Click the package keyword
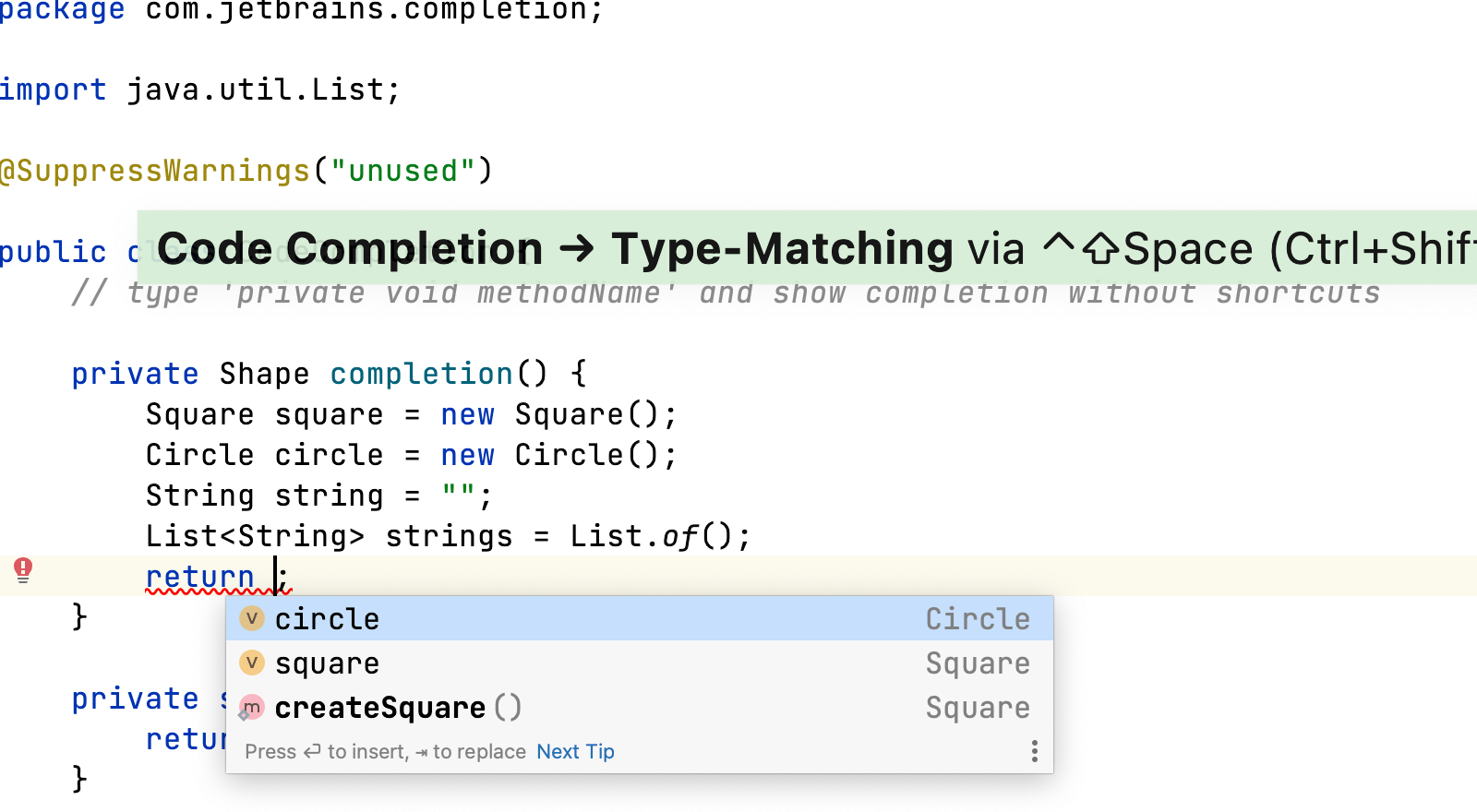Viewport: 1477px width, 812px height. coord(63,10)
